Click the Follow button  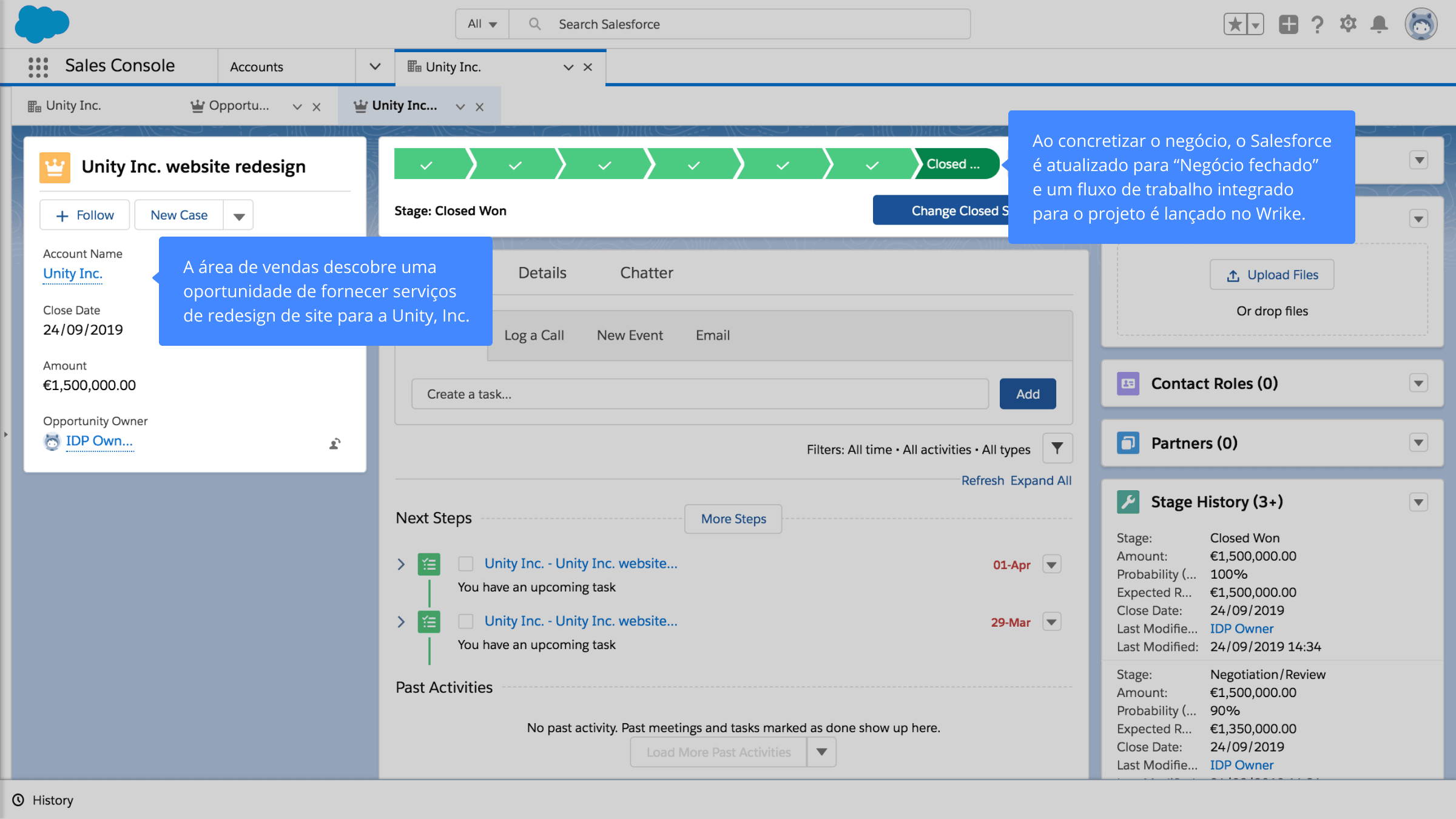click(85, 215)
